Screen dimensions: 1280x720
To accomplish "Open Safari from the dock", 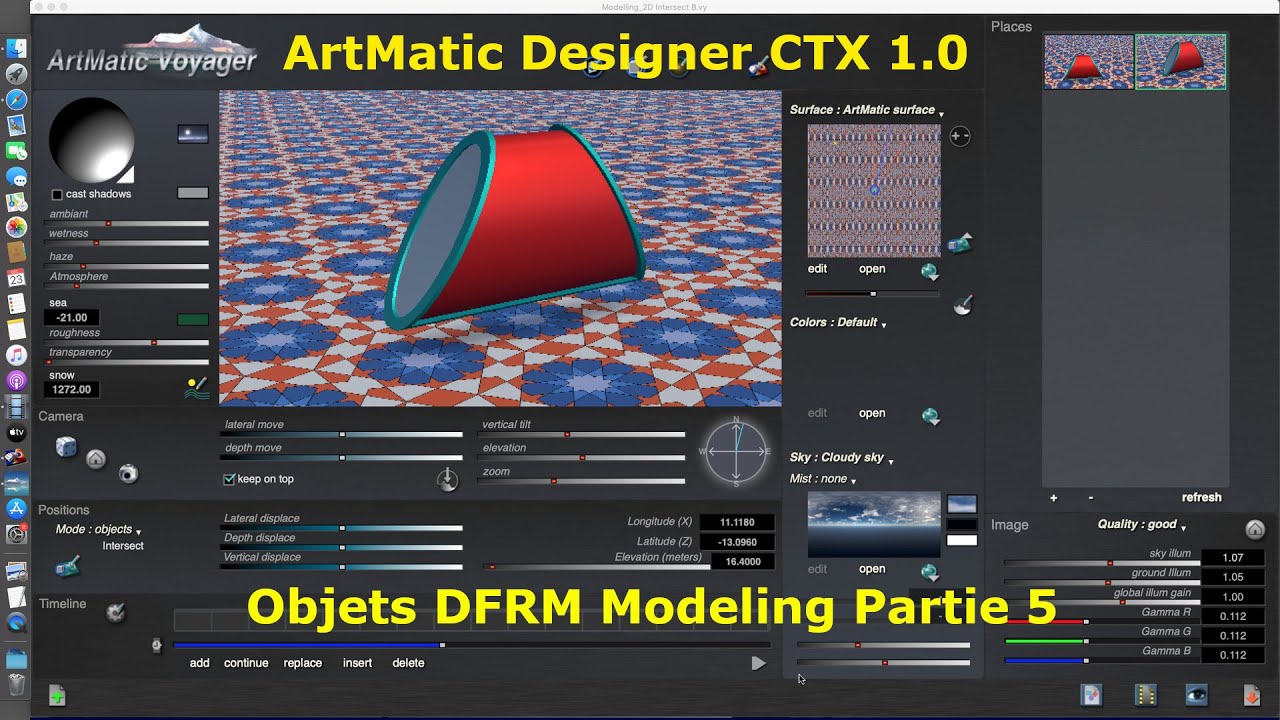I will pyautogui.click(x=16, y=100).
